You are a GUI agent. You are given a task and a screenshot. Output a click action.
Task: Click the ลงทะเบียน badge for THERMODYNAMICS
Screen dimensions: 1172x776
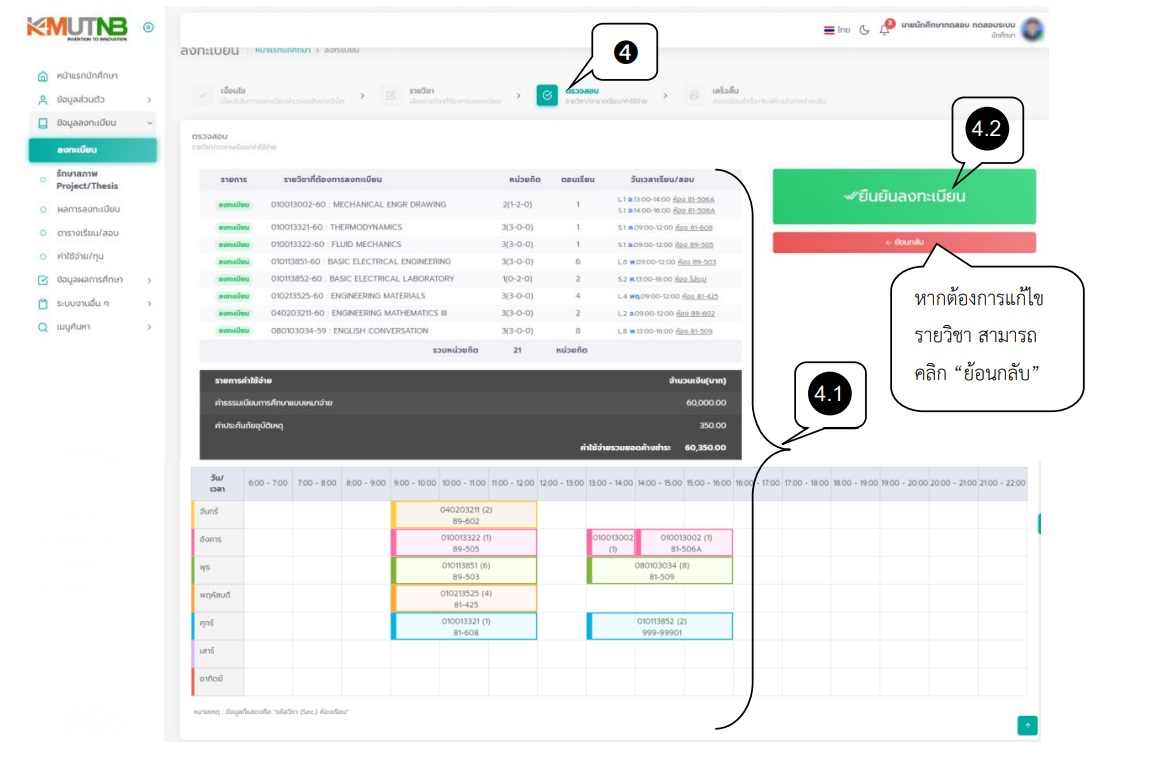pos(234,227)
